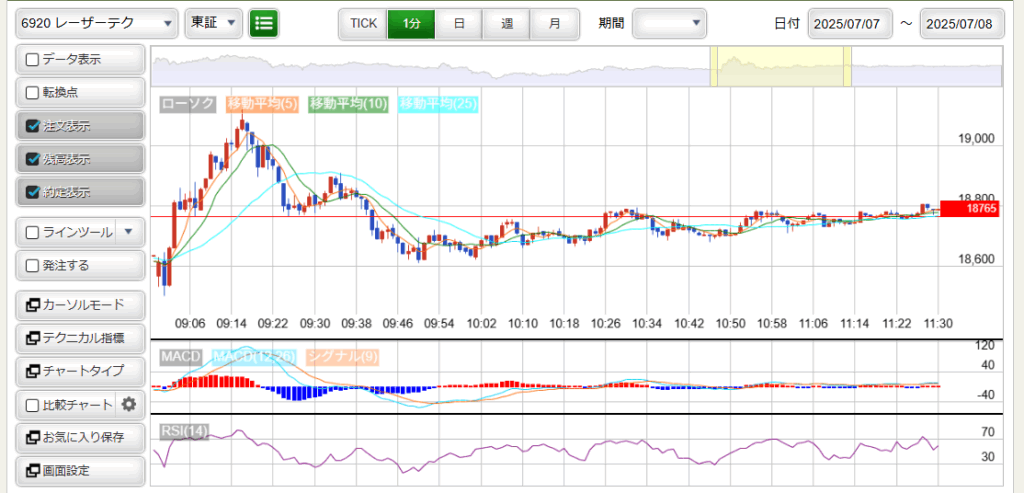Switch to the 月 monthly interval

(x=554, y=24)
